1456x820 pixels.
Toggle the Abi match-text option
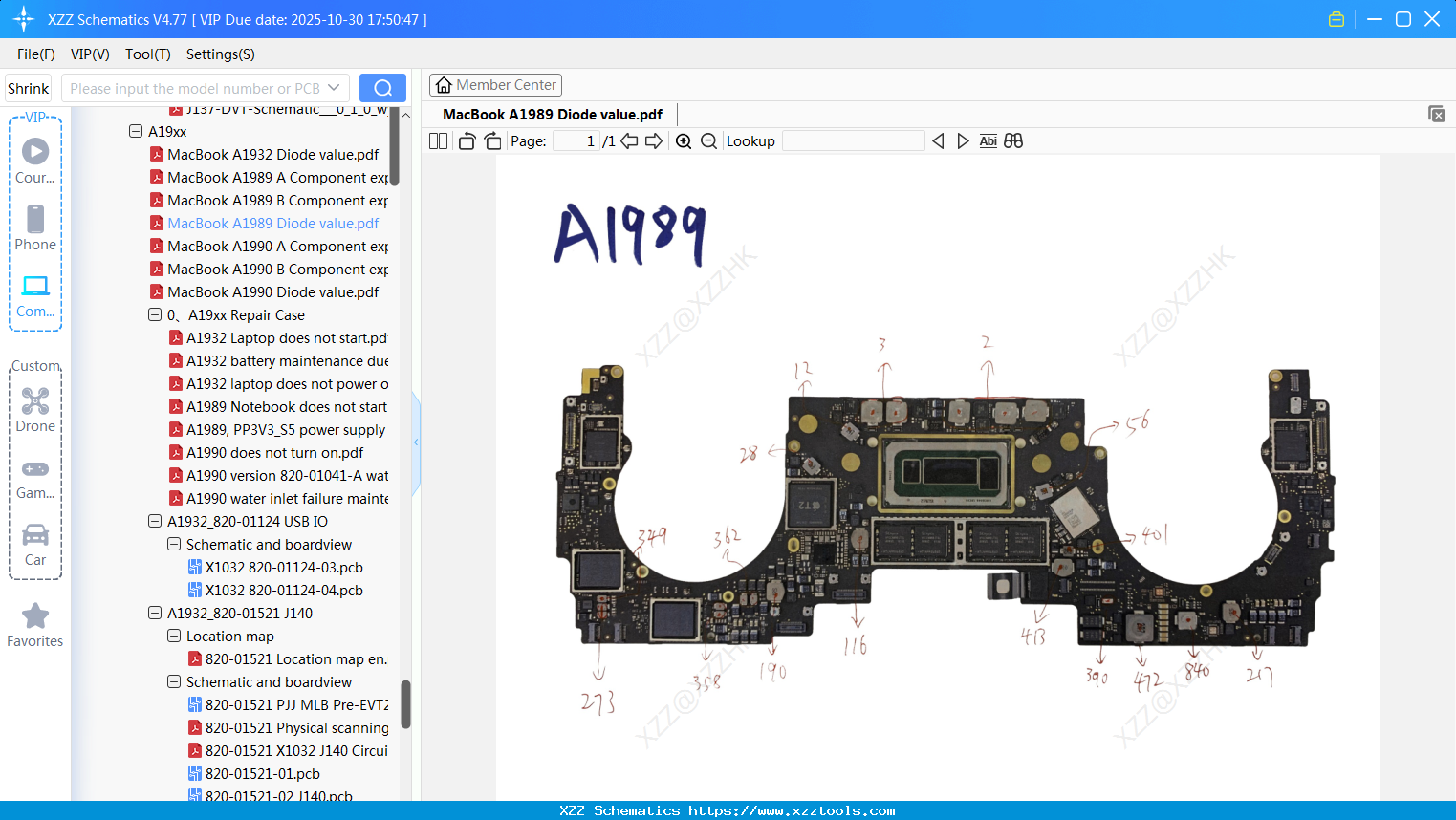coord(988,141)
